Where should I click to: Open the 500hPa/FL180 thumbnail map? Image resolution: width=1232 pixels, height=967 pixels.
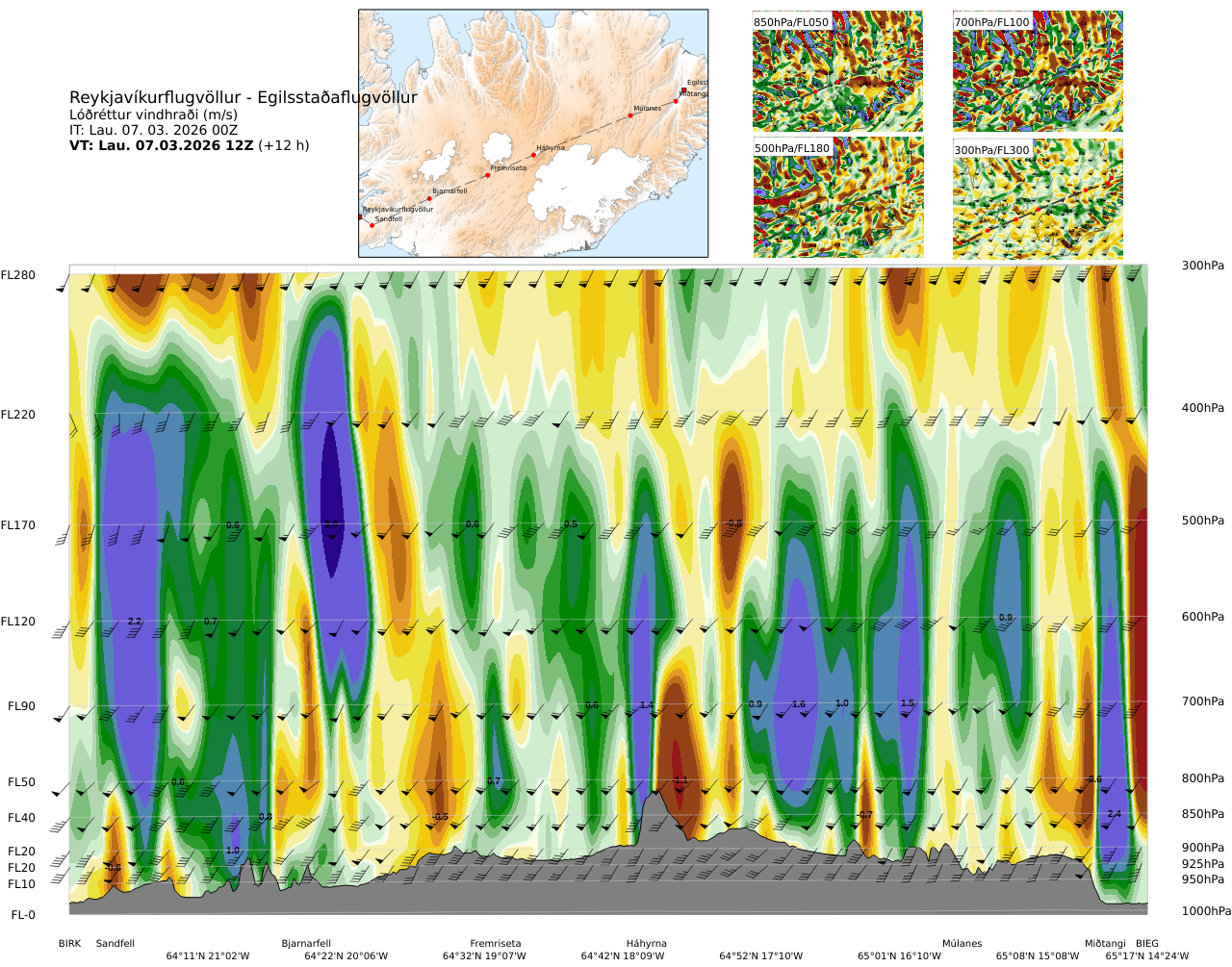pos(837,197)
